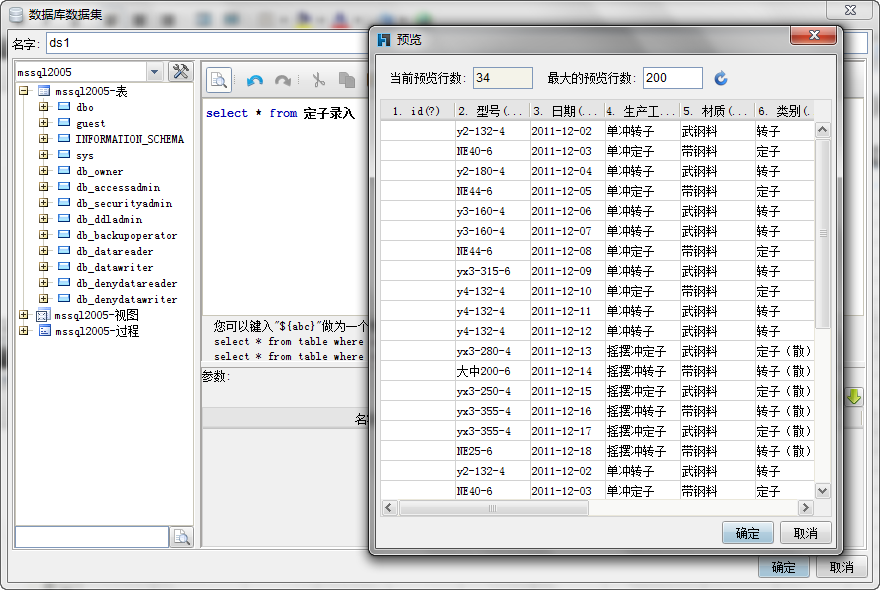The height and width of the screenshot is (590, 880).
Task: Select db_securityadmin in the tree
Action: pos(124,203)
